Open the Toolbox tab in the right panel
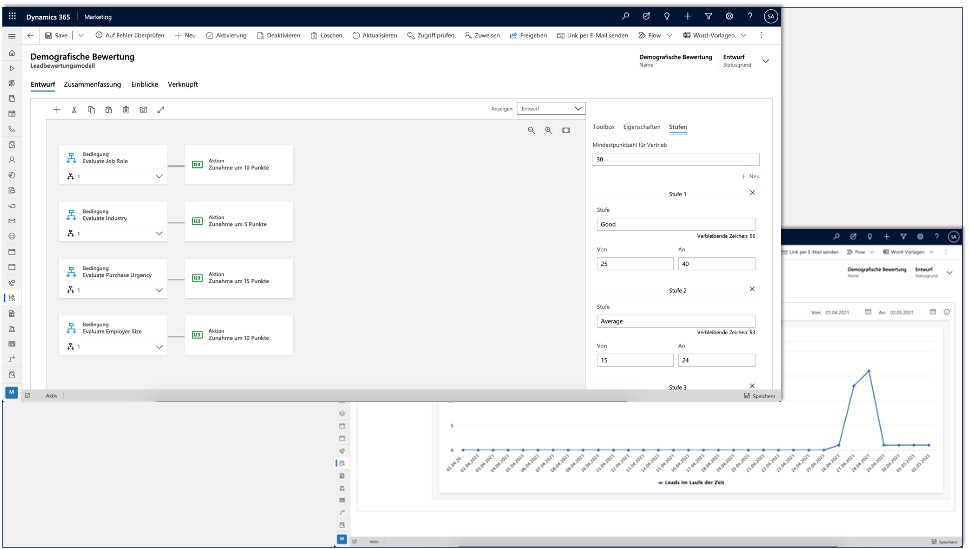The height and width of the screenshot is (549, 969). [604, 127]
